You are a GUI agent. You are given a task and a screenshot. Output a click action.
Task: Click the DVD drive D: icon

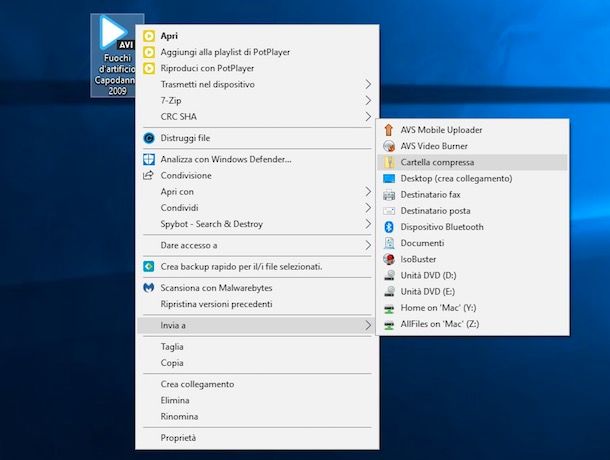(x=389, y=276)
